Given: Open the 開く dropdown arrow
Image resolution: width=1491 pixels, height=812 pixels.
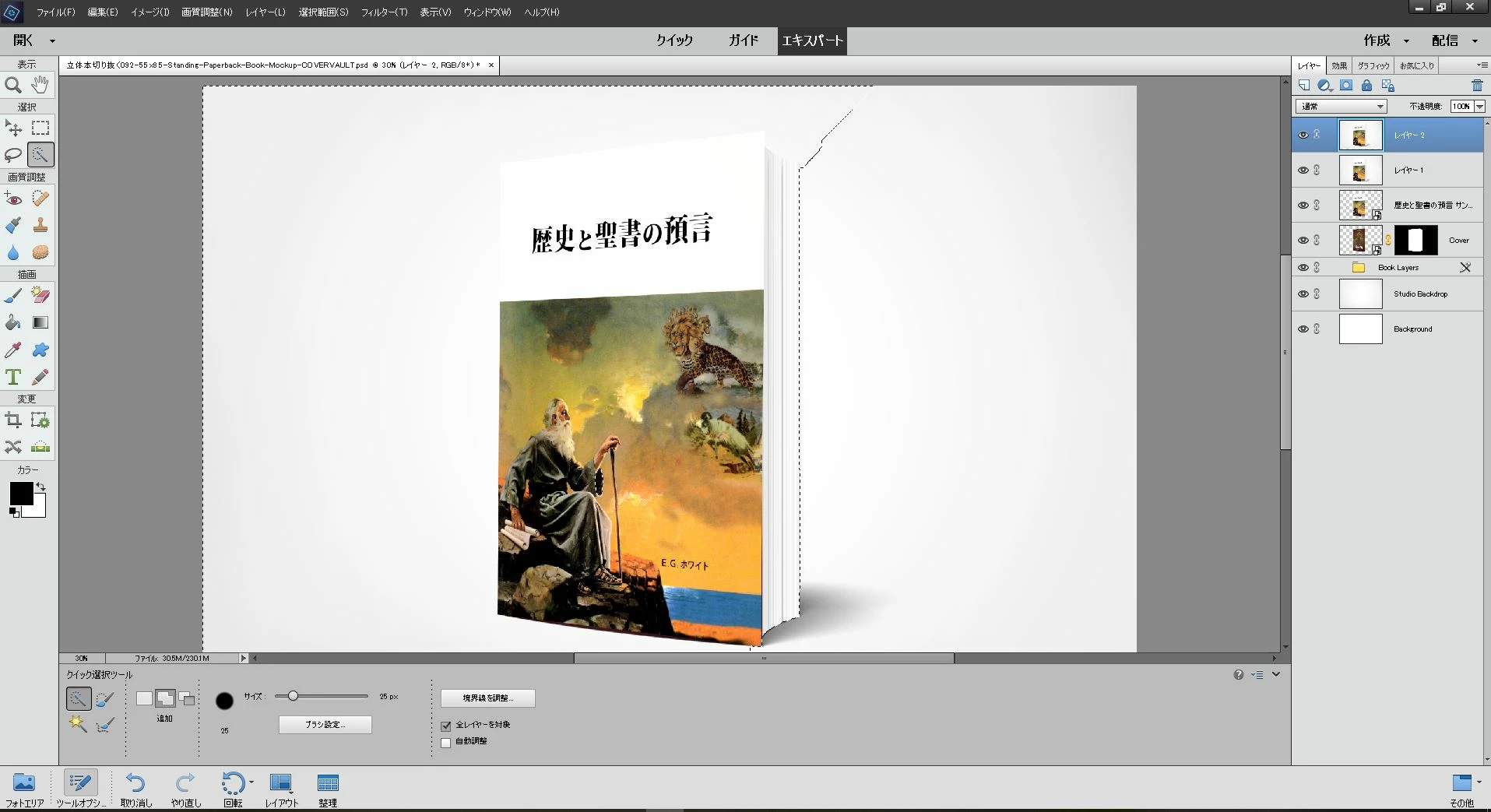Looking at the screenshot, I should pyautogui.click(x=52, y=41).
